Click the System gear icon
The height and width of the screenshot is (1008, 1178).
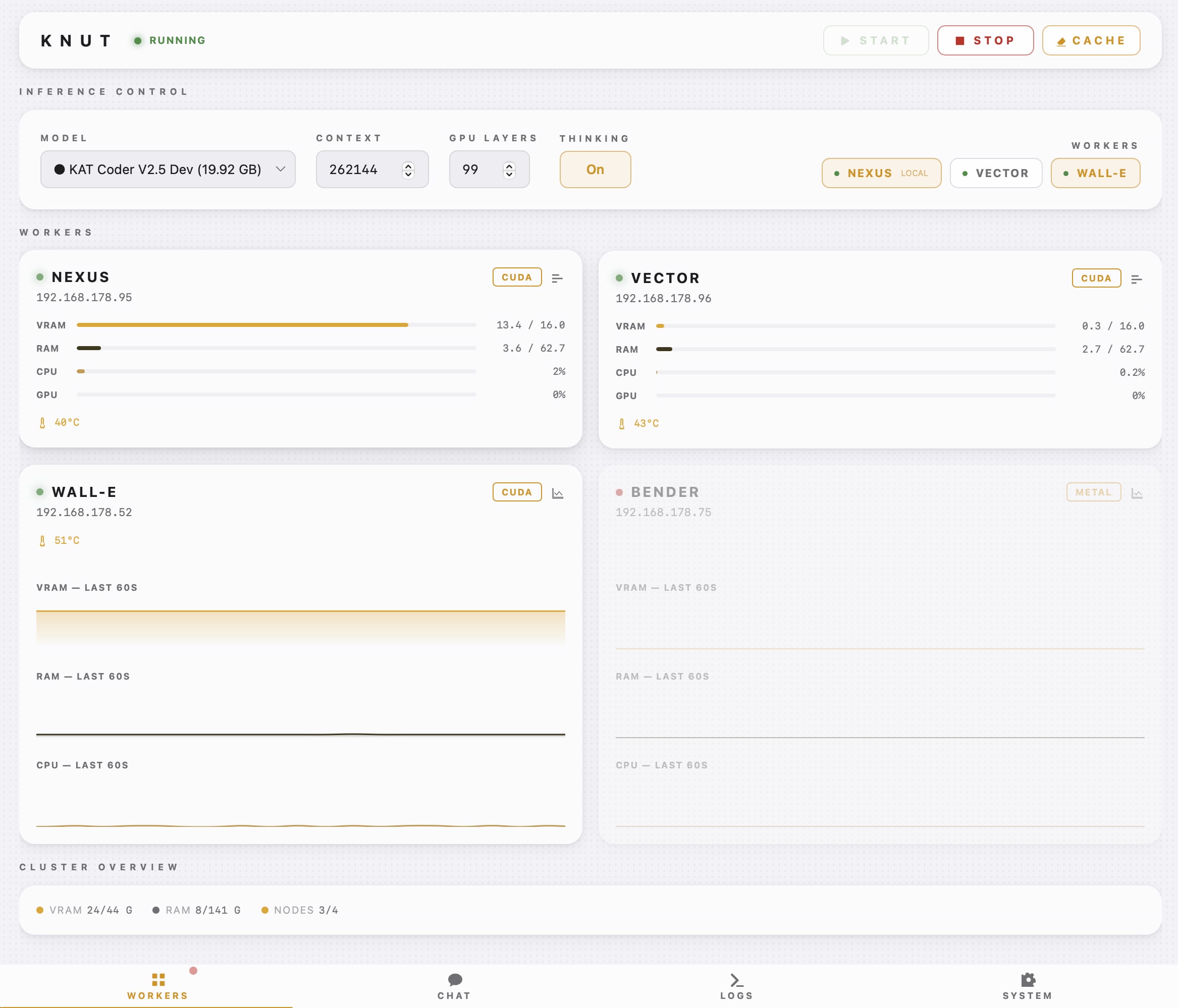coord(1028,980)
